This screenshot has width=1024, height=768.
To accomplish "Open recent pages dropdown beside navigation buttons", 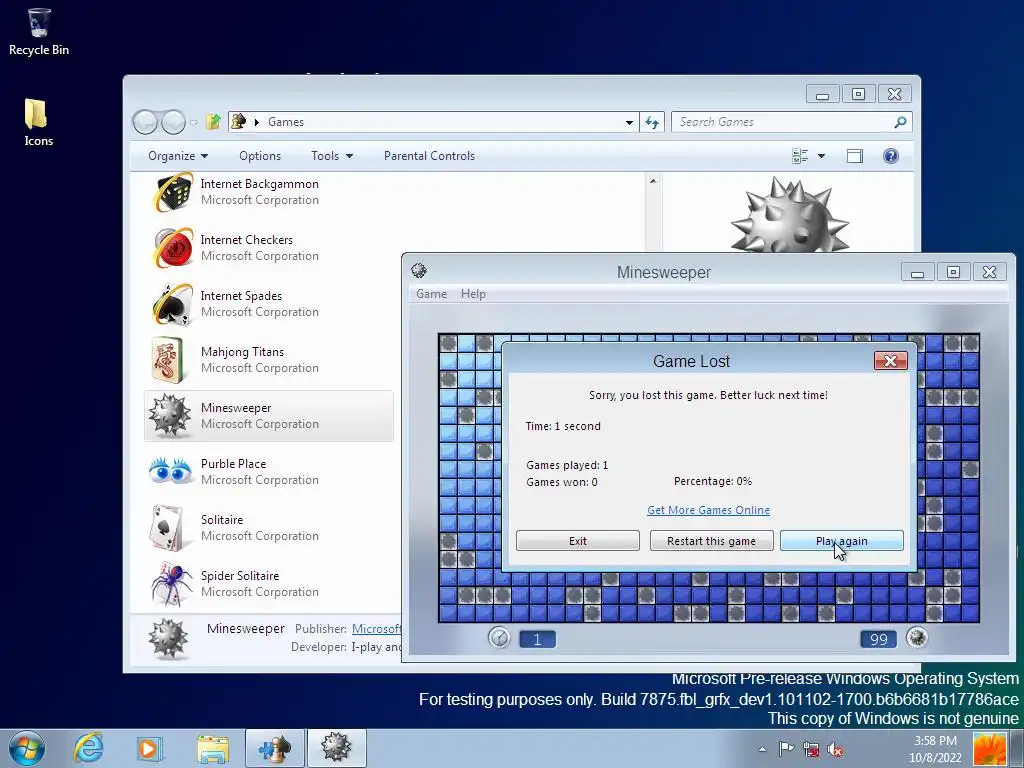I will pyautogui.click(x=193, y=123).
